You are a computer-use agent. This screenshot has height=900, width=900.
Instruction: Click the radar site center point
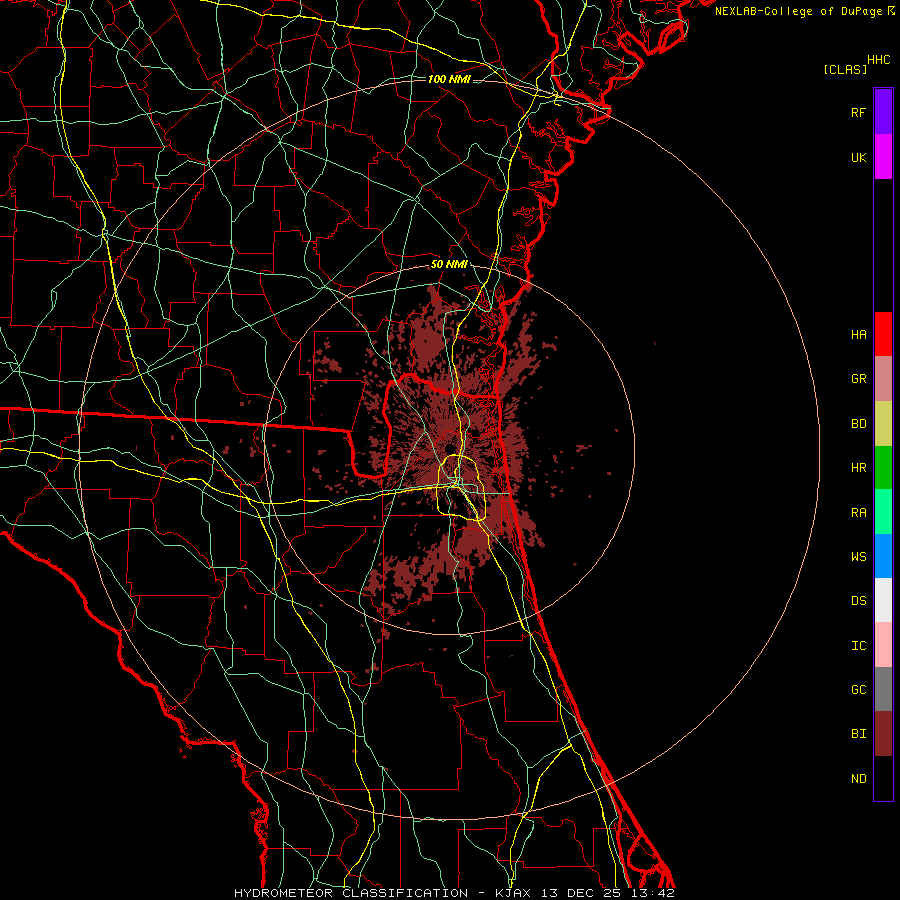click(449, 449)
